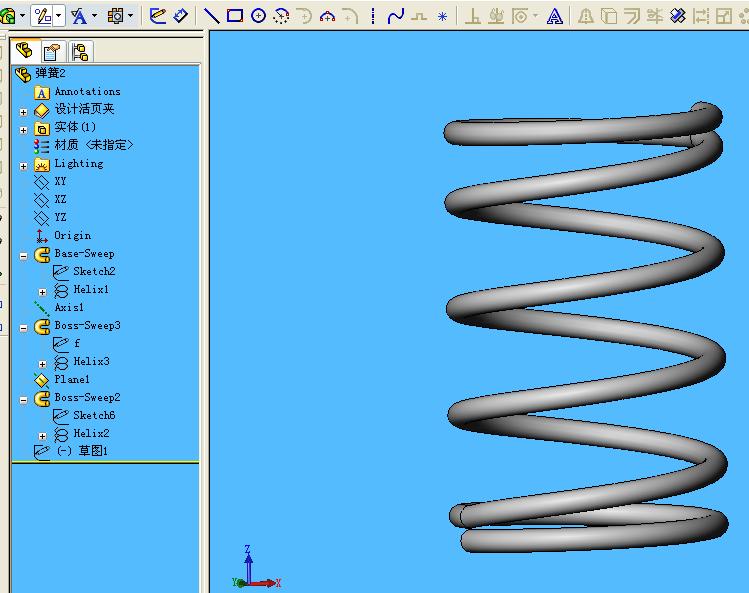This screenshot has height=593, width=749.
Task: Click the Sketch pencil icon
Action: click(158, 16)
